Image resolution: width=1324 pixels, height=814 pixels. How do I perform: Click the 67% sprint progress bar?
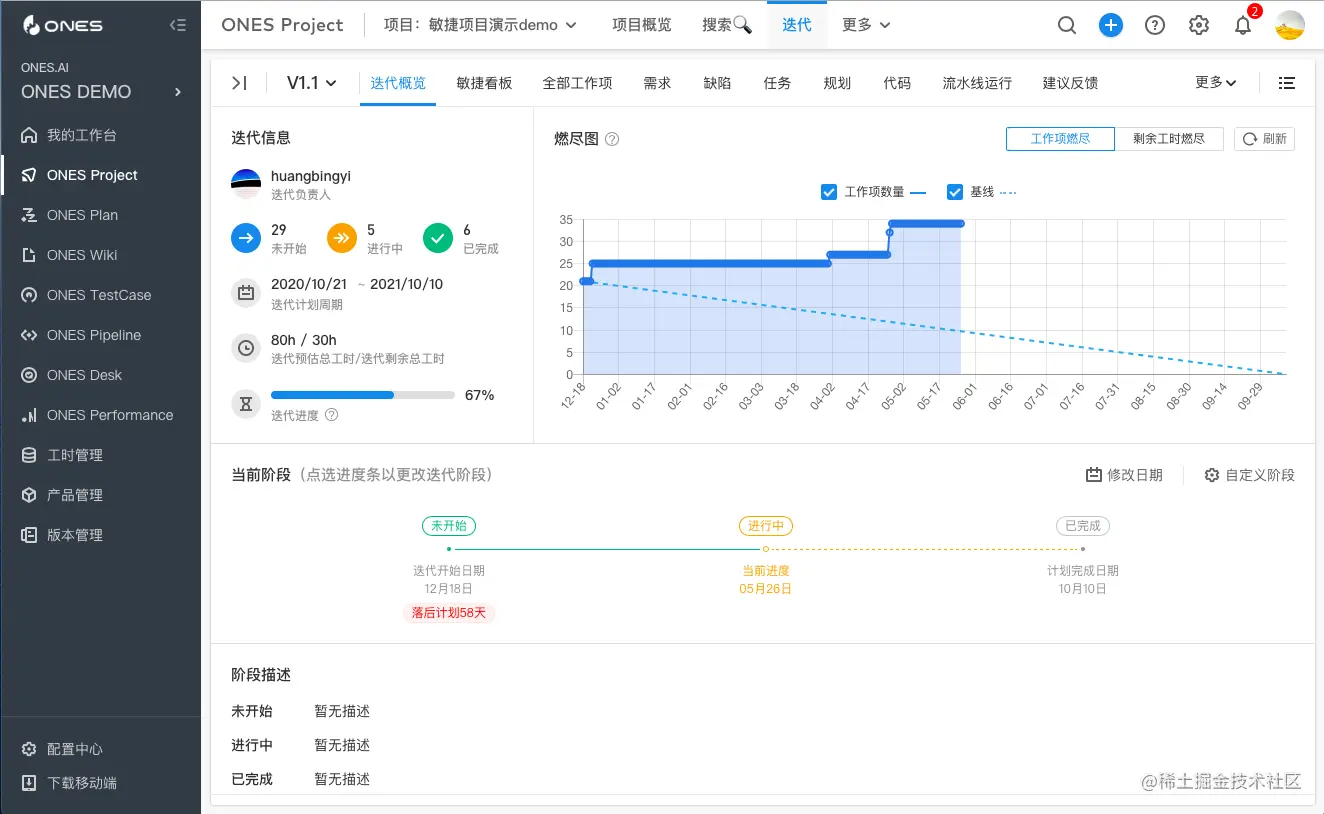click(x=362, y=395)
